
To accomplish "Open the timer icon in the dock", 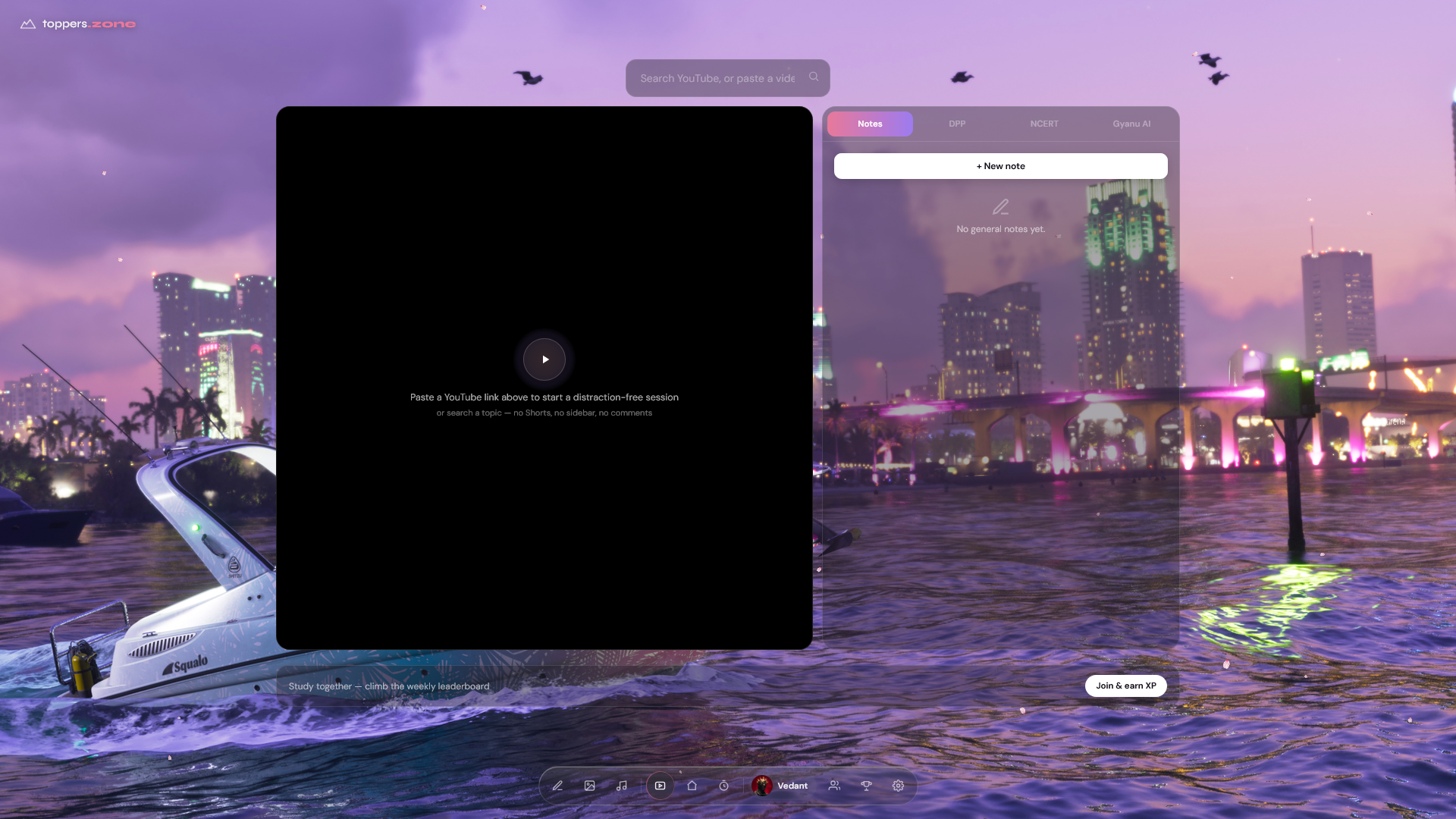I will (723, 786).
